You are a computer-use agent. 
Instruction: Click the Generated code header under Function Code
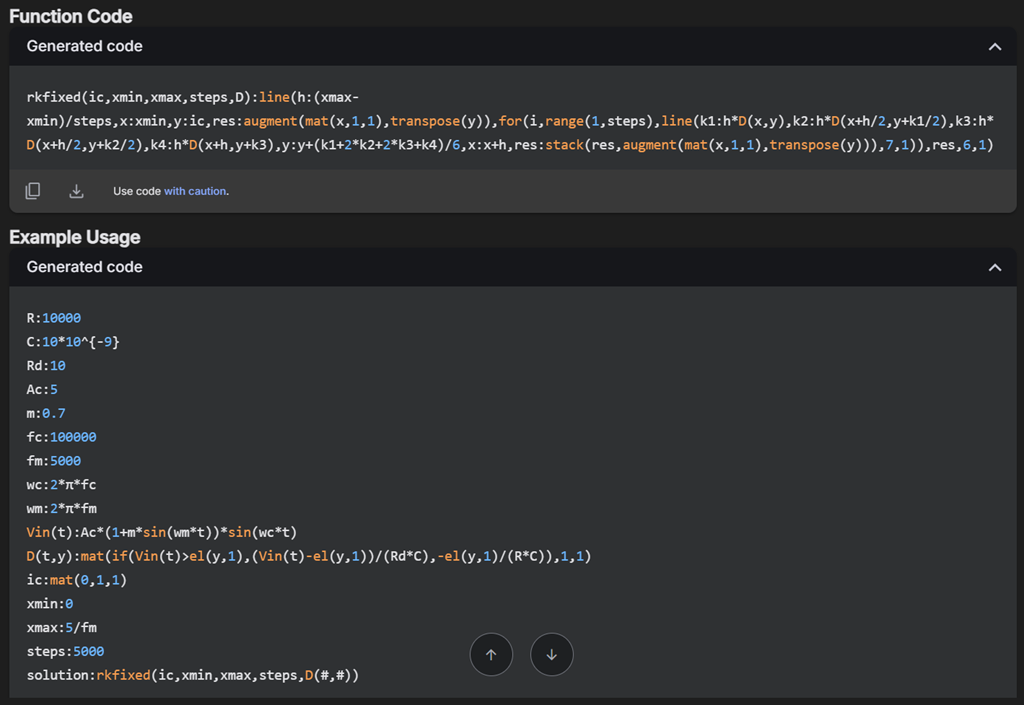[x=85, y=46]
